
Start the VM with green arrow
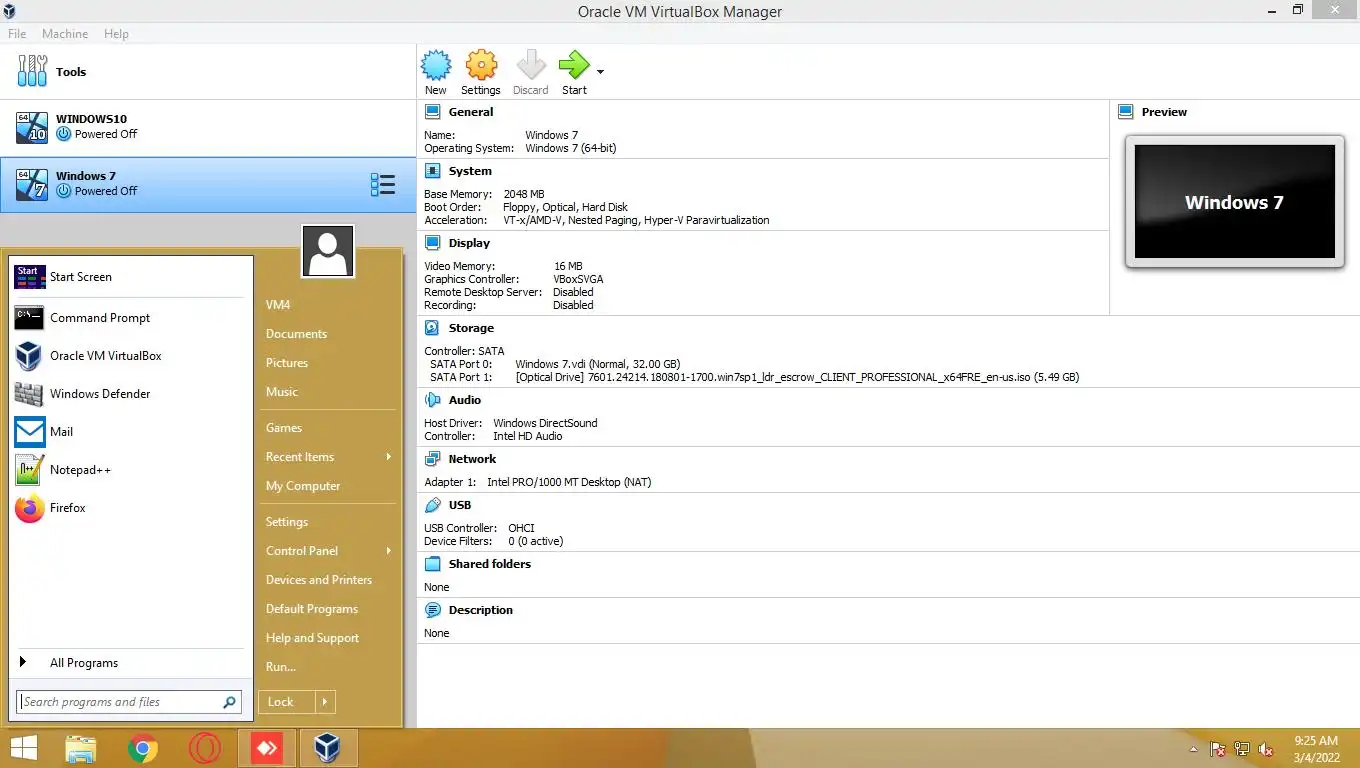[x=574, y=66]
